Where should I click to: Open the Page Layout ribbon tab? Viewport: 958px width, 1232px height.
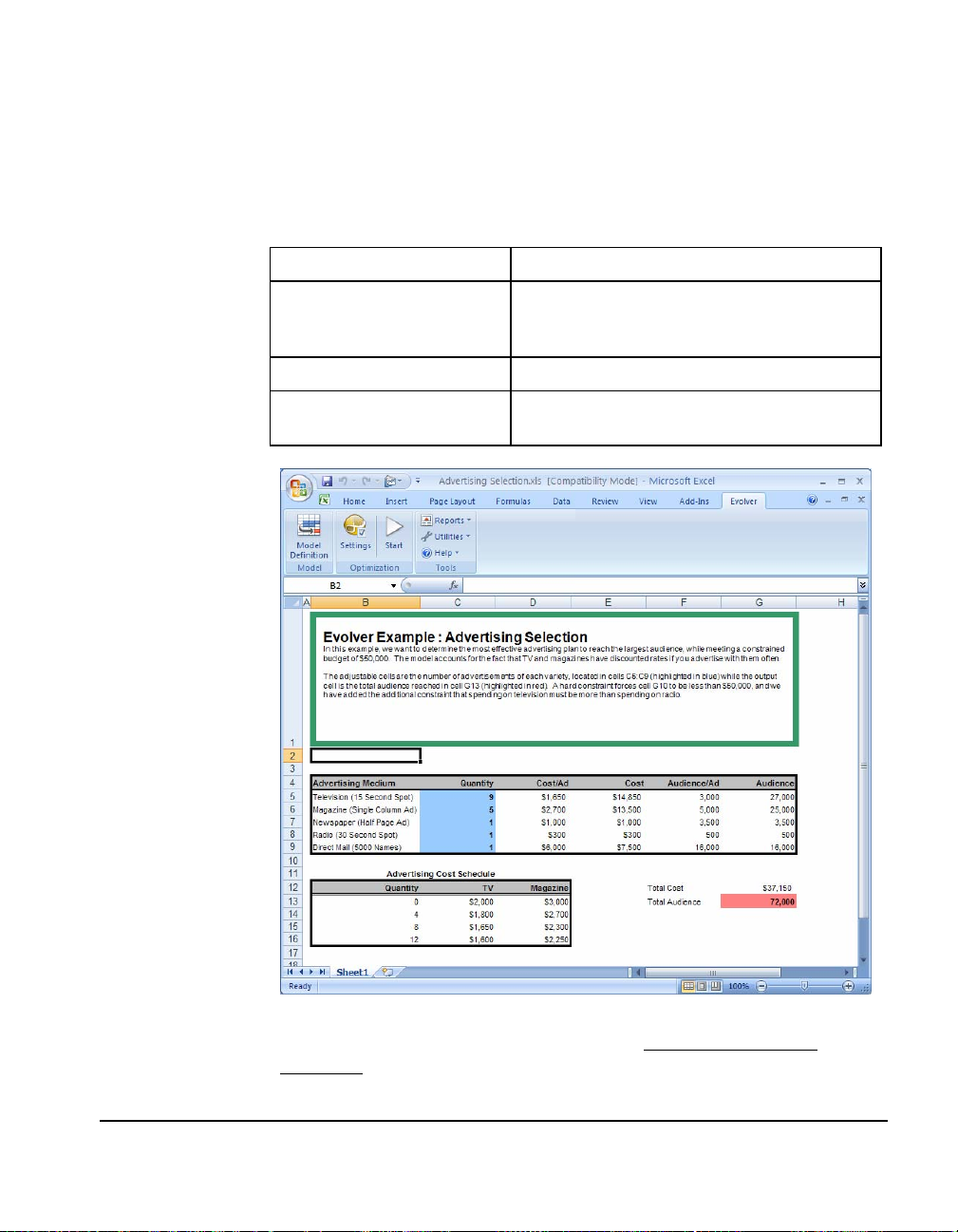(452, 502)
